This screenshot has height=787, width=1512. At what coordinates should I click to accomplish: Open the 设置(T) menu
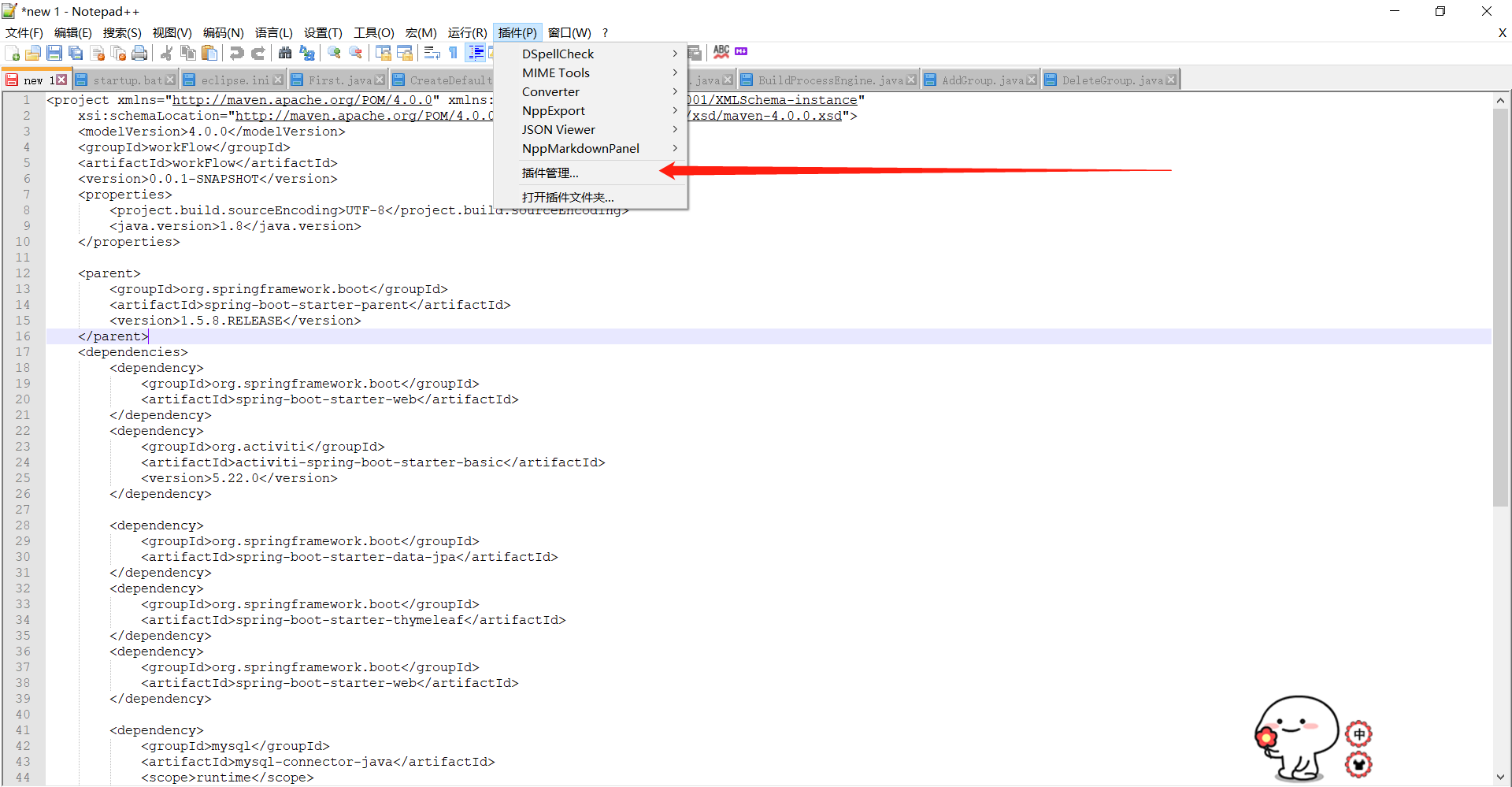coord(323,32)
